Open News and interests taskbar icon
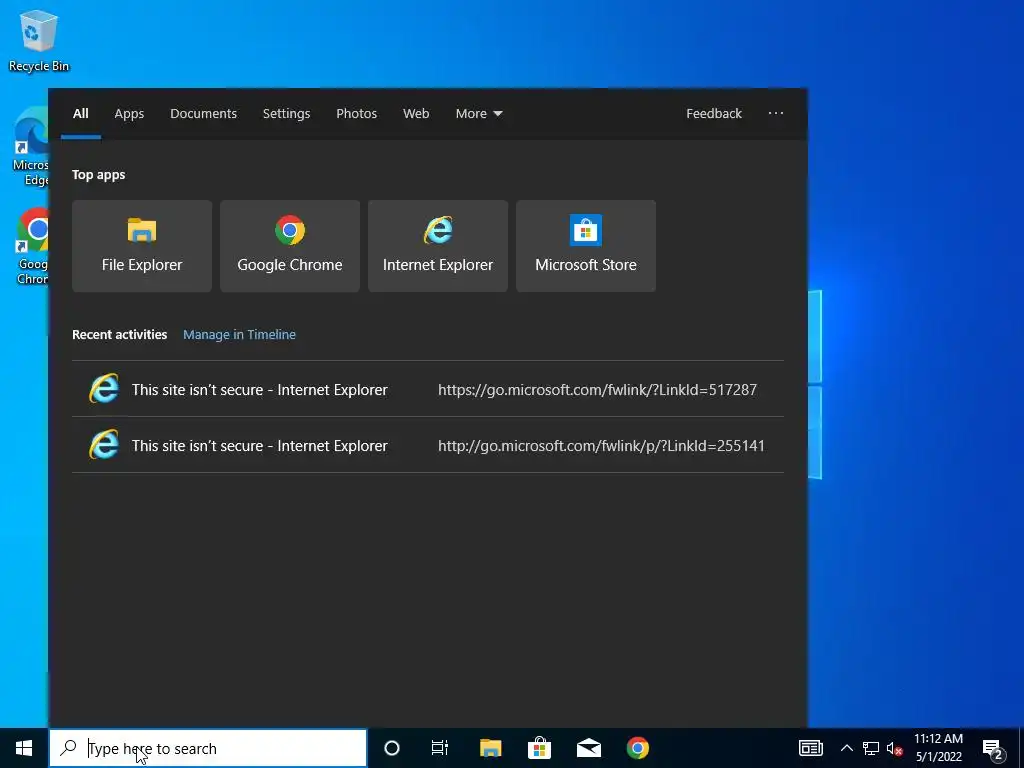This screenshot has width=1024, height=768. [x=810, y=748]
